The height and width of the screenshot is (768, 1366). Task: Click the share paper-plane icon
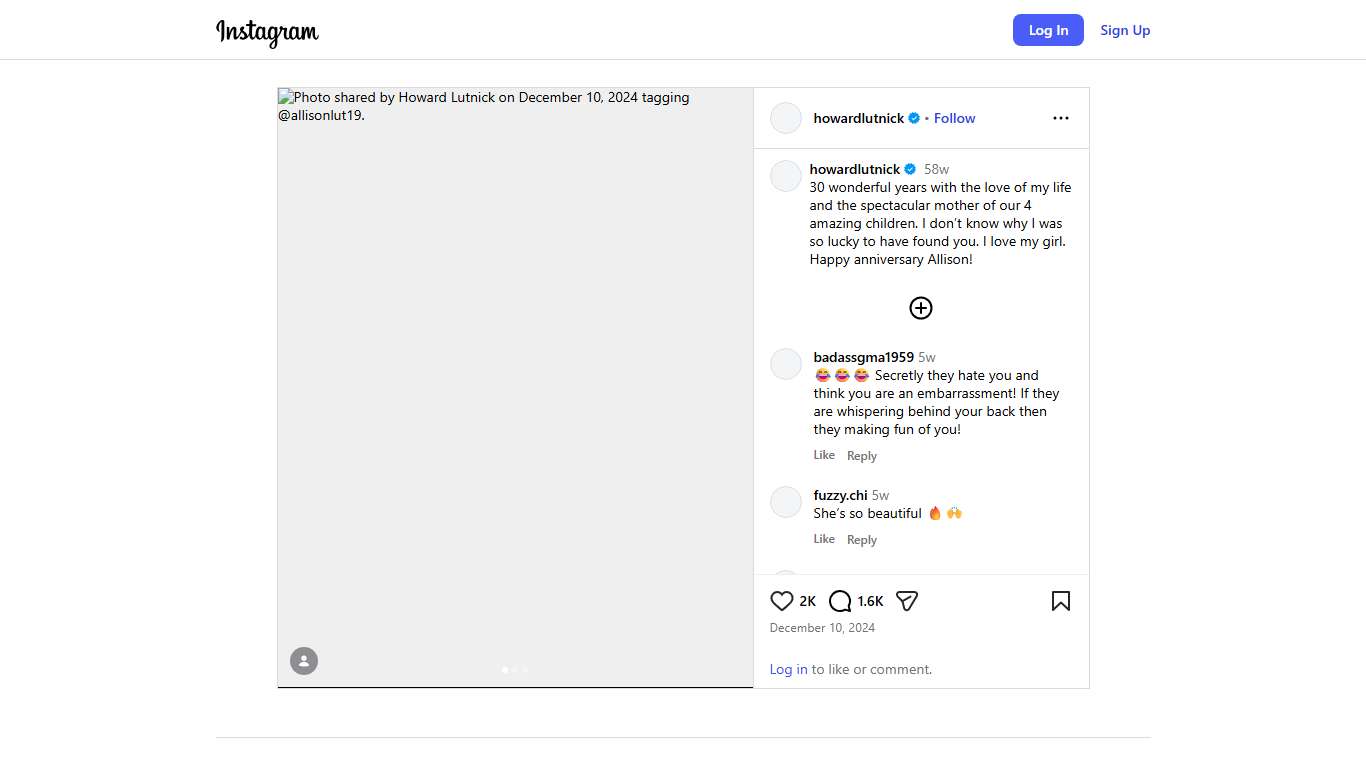(907, 601)
